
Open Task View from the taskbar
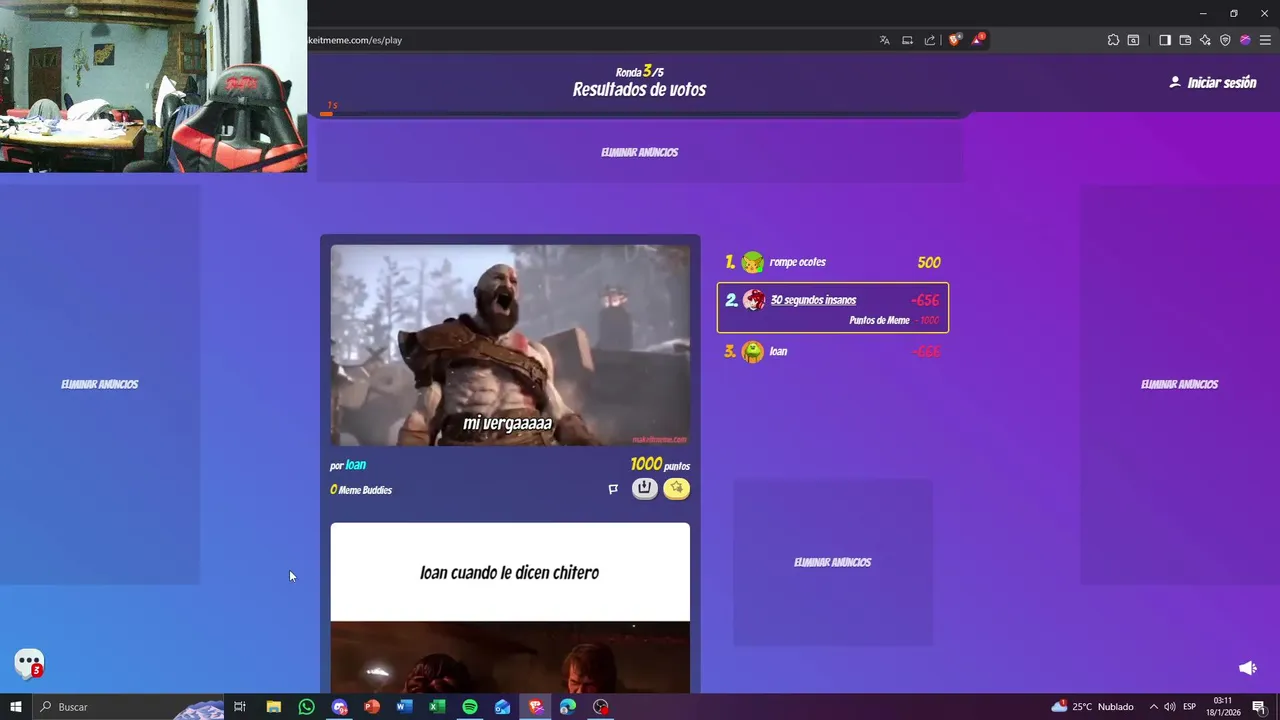pos(240,707)
